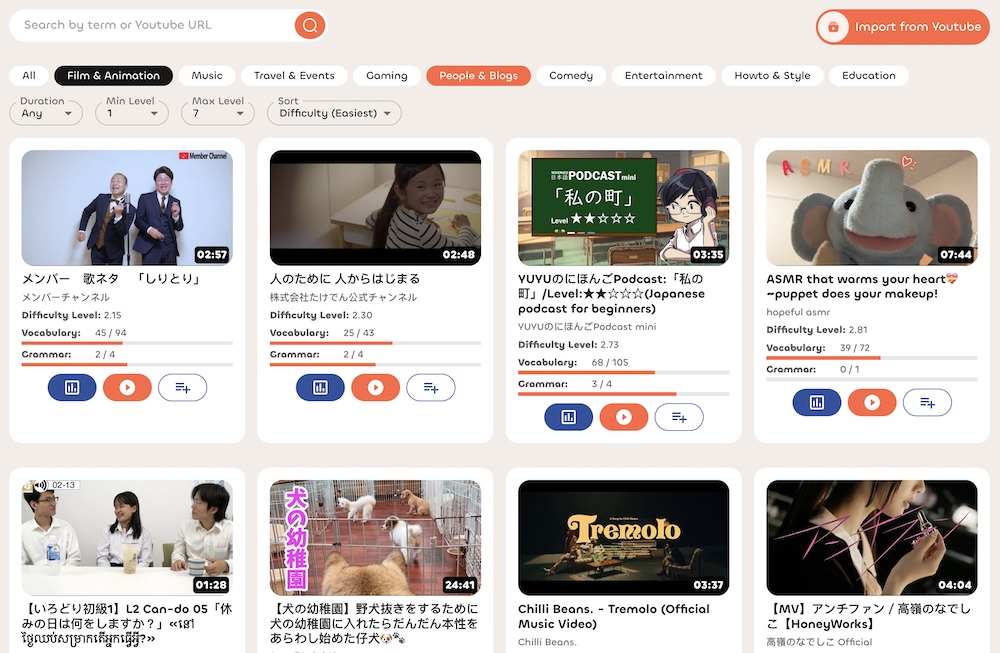
Task: Open the Min Level dropdown
Action: pyautogui.click(x=131, y=112)
